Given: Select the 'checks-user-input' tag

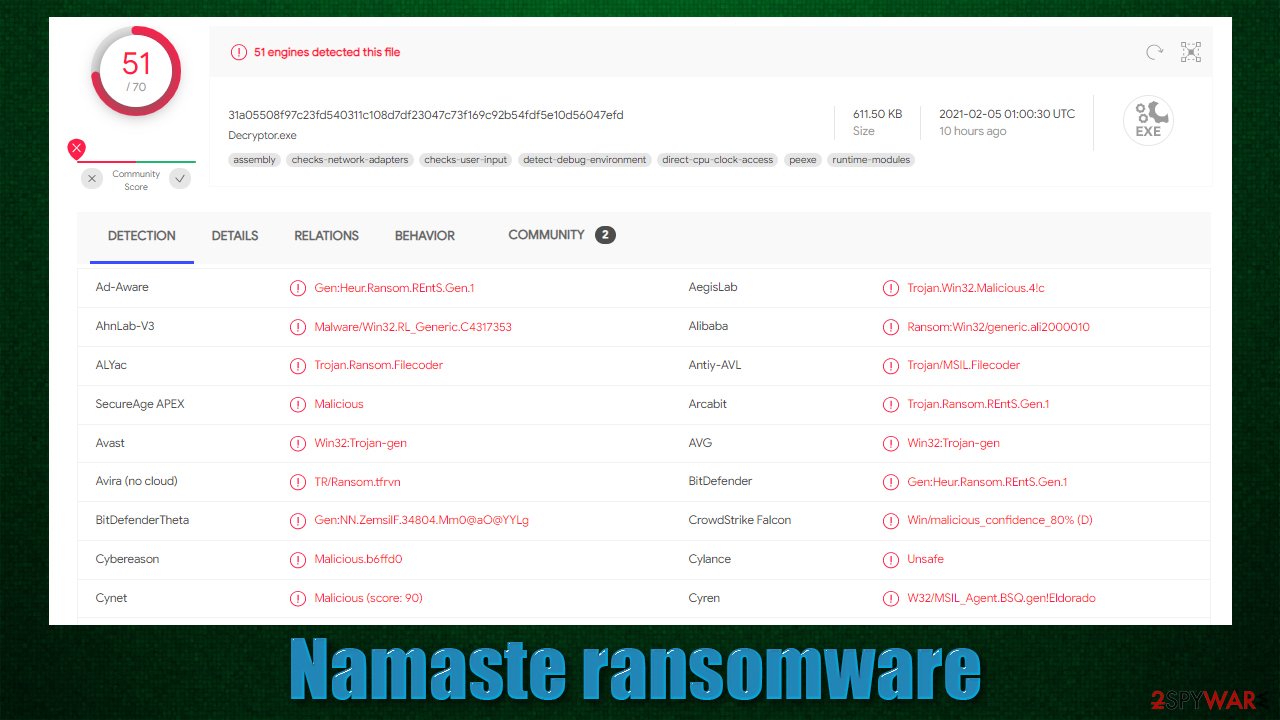Looking at the screenshot, I should [466, 160].
